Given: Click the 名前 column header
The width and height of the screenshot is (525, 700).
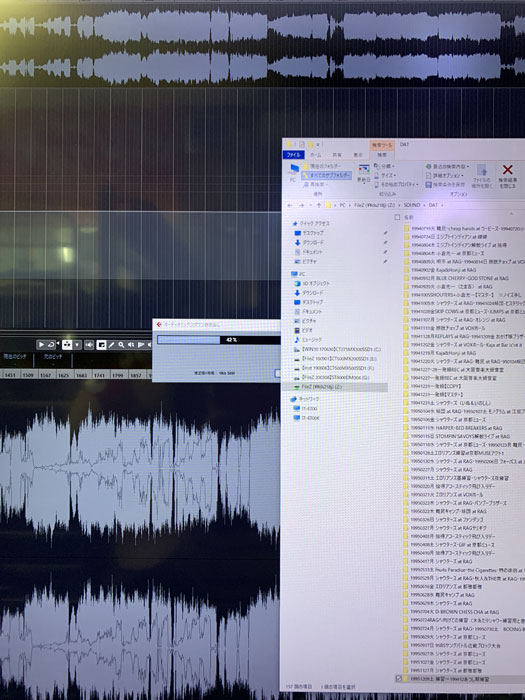Looking at the screenshot, I should (408, 217).
